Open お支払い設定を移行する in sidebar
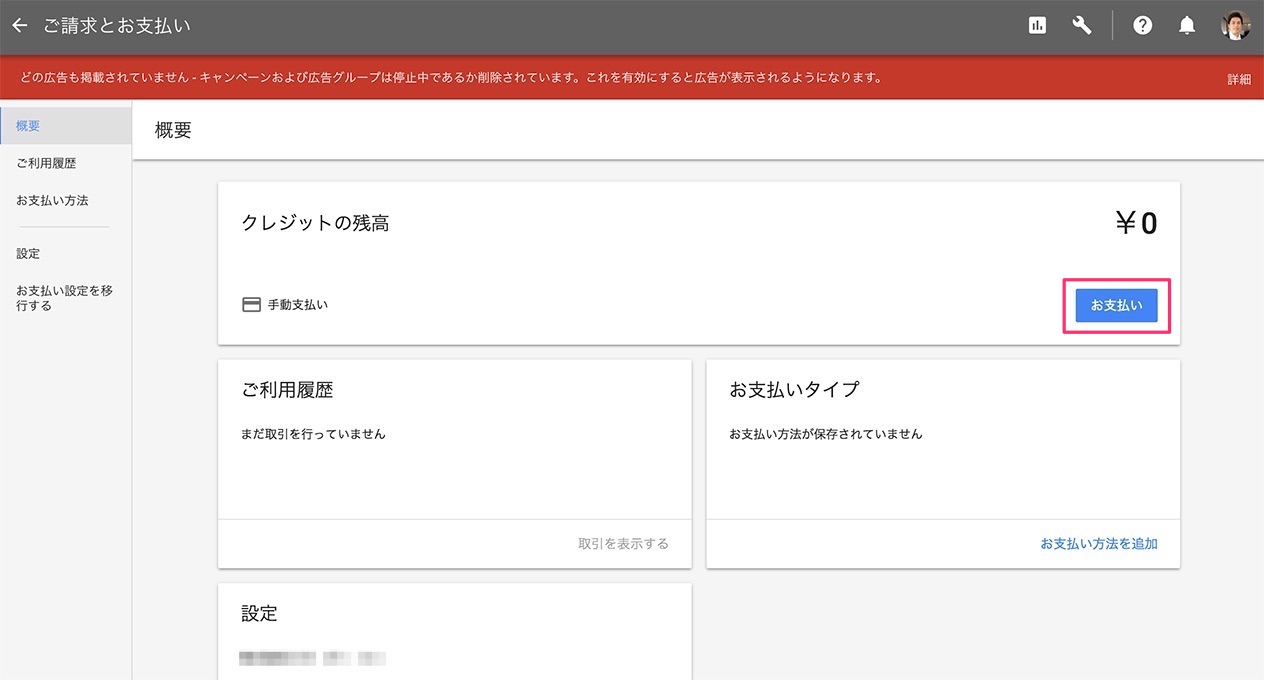 [x=66, y=298]
